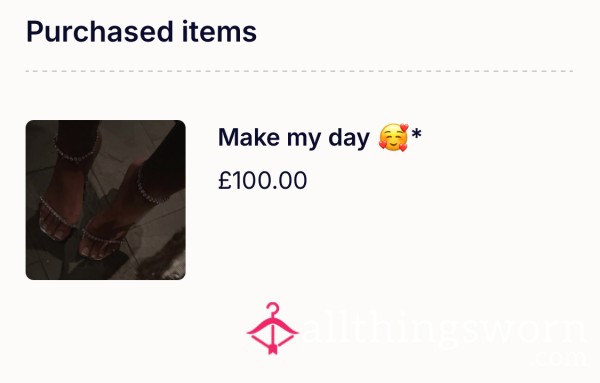Click the pink hanger logo icon
600x383 pixels.
point(272,329)
